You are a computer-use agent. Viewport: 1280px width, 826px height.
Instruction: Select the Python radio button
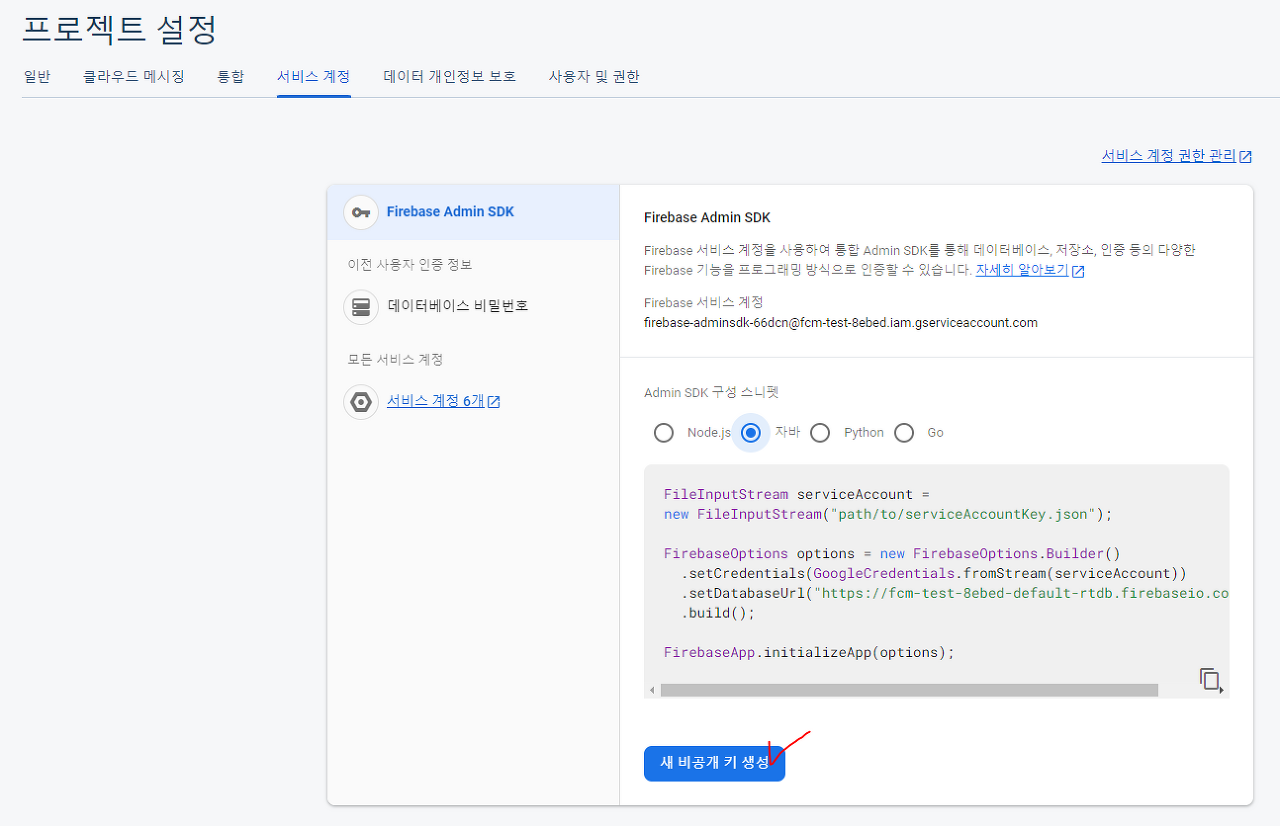pos(820,433)
